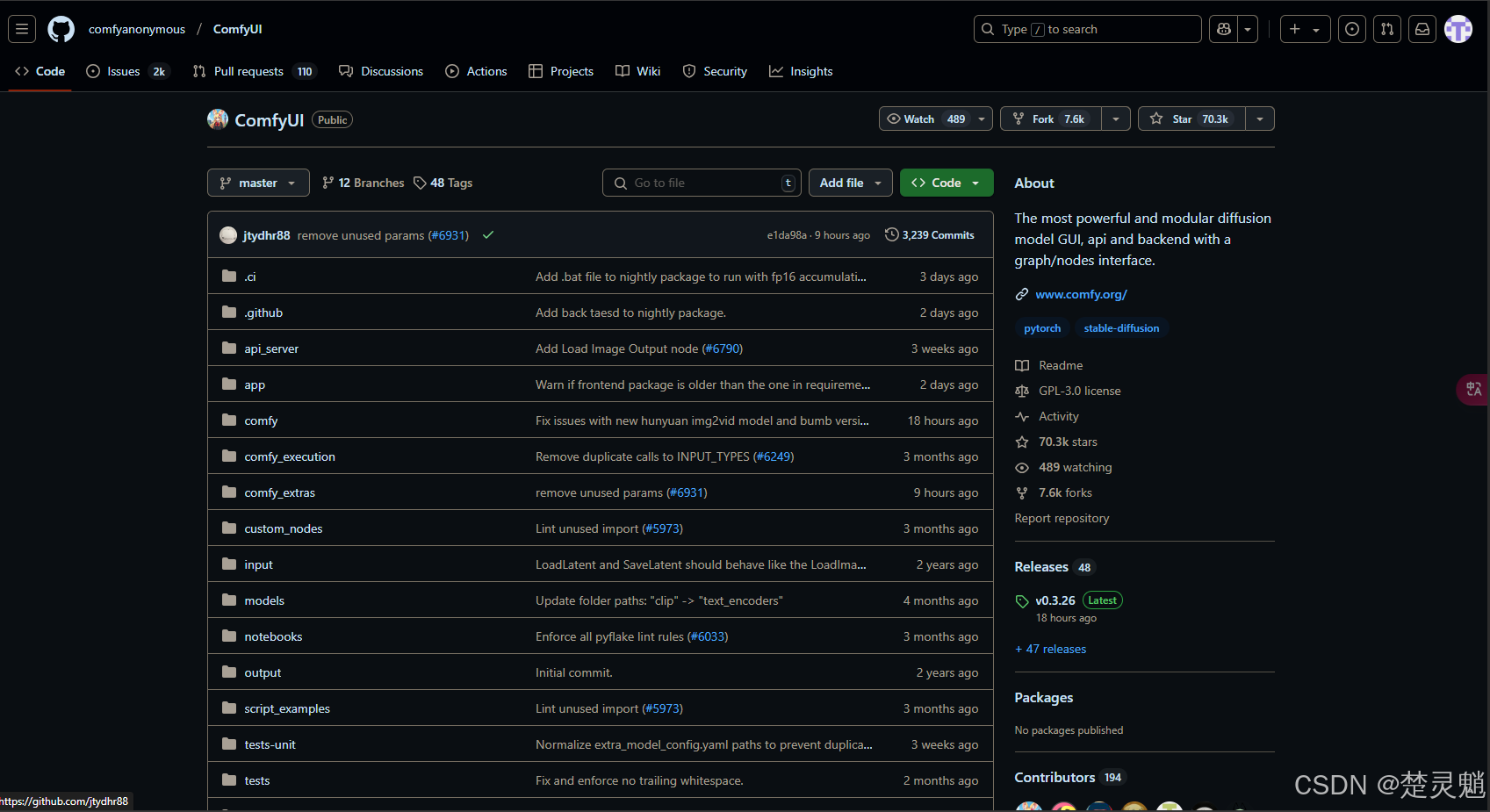The height and width of the screenshot is (812, 1490).
Task: Open the Report repository link
Action: point(1062,518)
